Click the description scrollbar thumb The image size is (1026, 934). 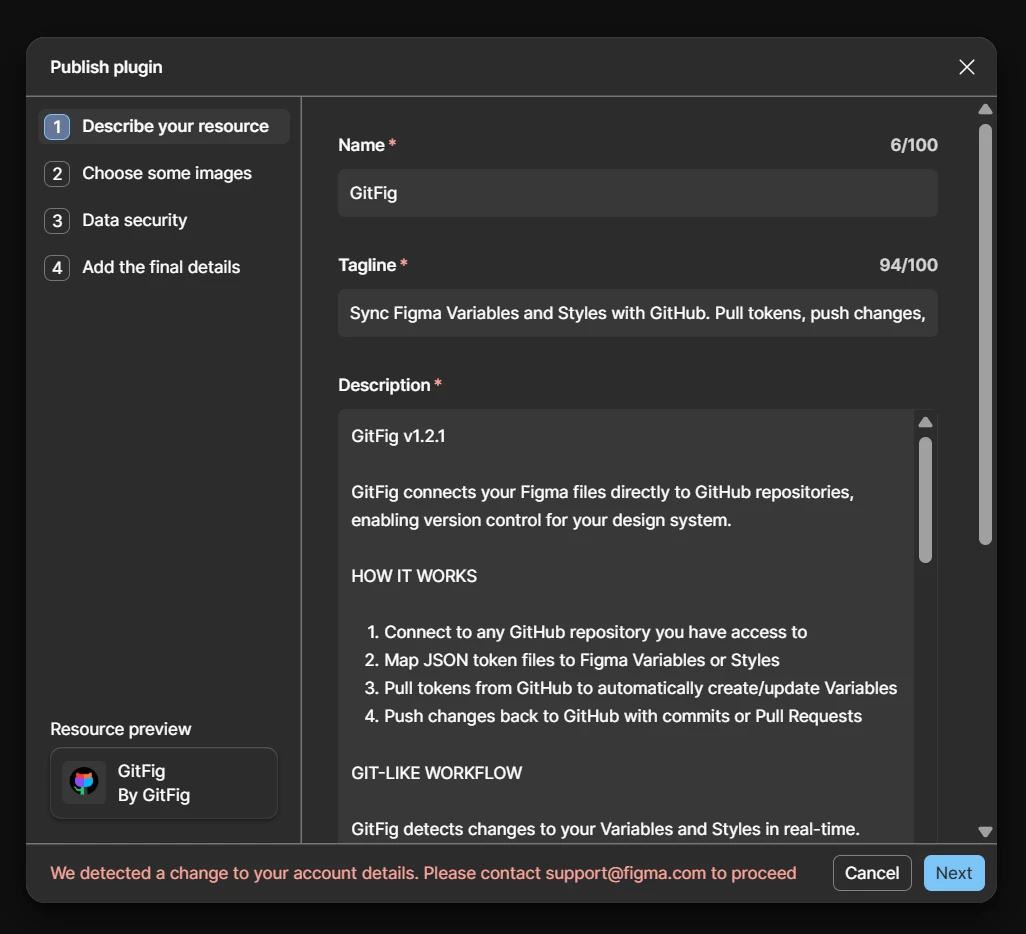[925, 499]
